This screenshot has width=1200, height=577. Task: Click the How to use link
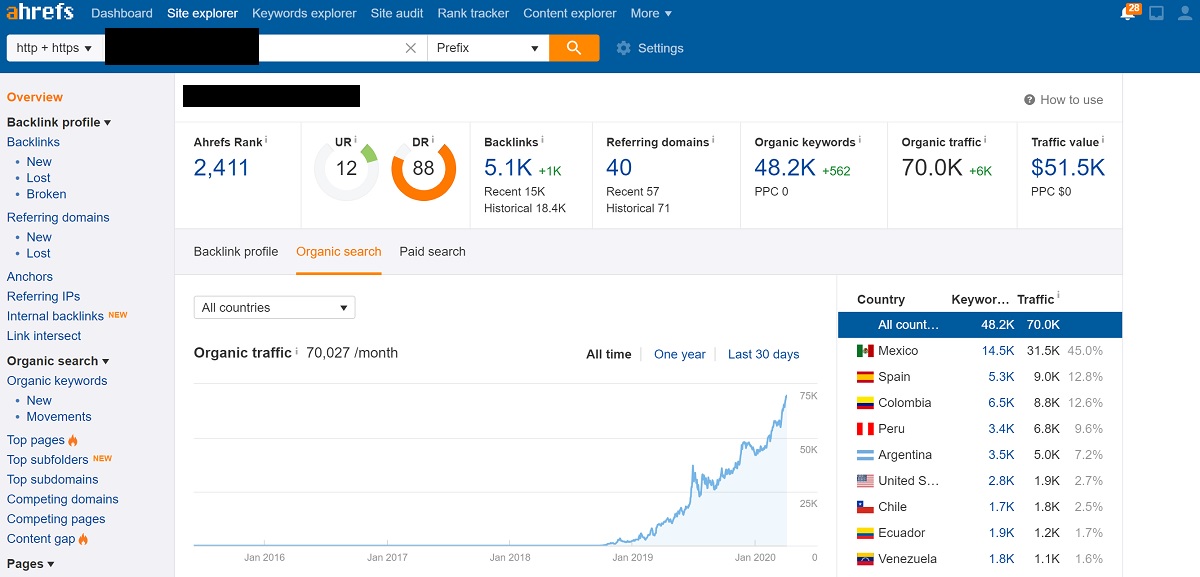(x=1072, y=100)
